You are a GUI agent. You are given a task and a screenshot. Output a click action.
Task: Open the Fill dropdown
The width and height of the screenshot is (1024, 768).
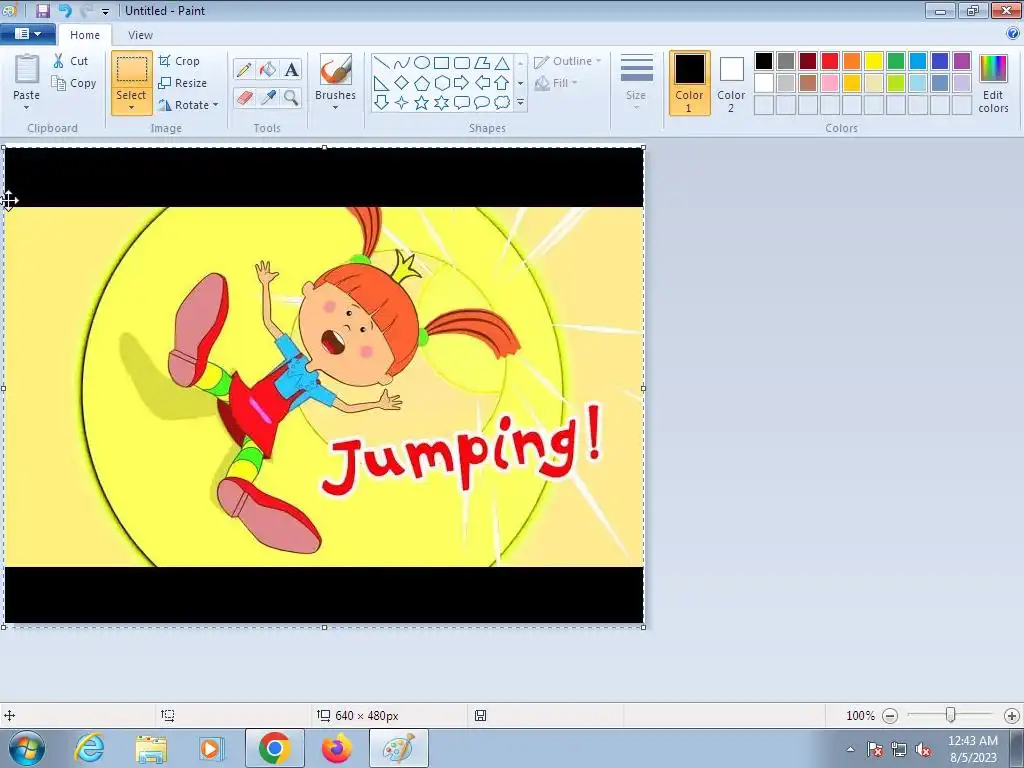[556, 83]
